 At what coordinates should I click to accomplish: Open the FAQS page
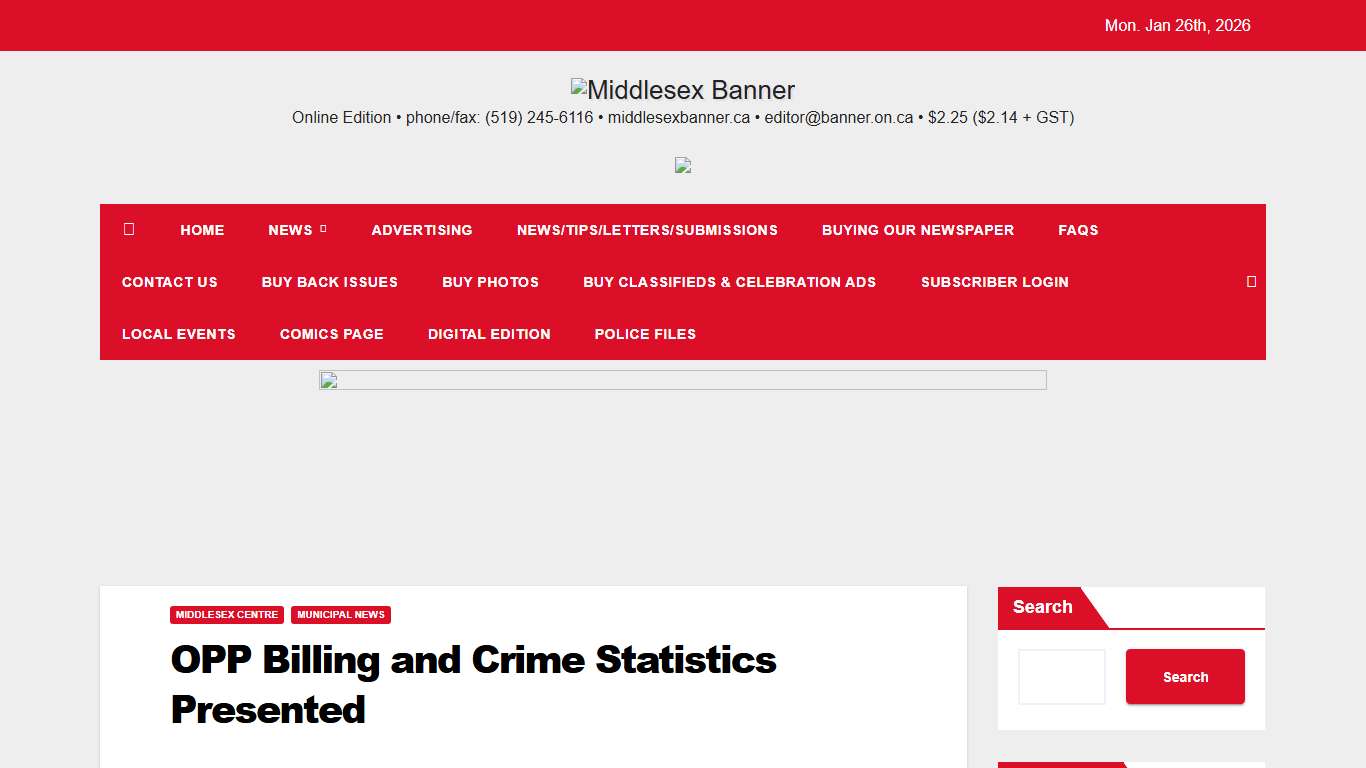[x=1078, y=230]
